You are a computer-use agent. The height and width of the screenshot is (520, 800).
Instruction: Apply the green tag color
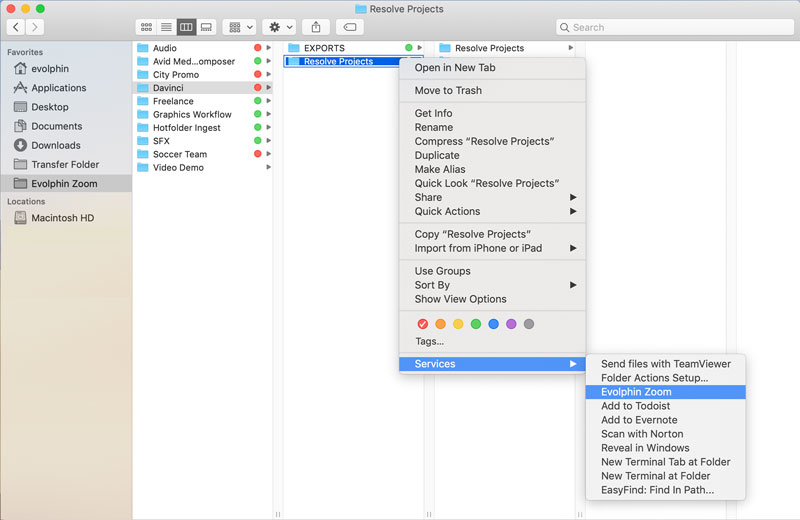[x=476, y=324]
